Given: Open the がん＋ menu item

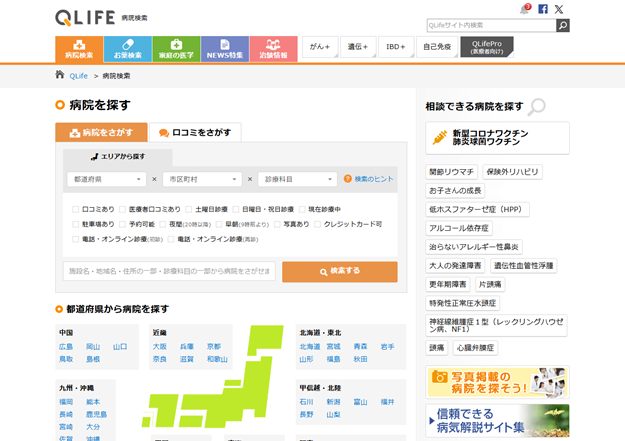Looking at the screenshot, I should (320, 47).
